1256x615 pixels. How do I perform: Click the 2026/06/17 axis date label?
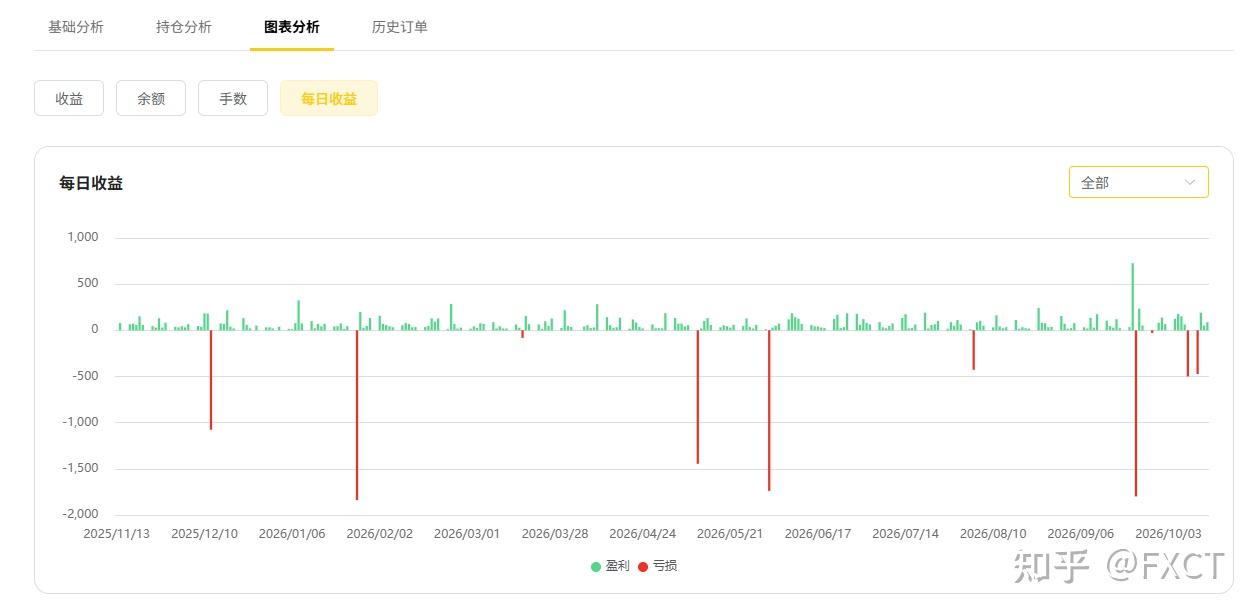tap(818, 534)
